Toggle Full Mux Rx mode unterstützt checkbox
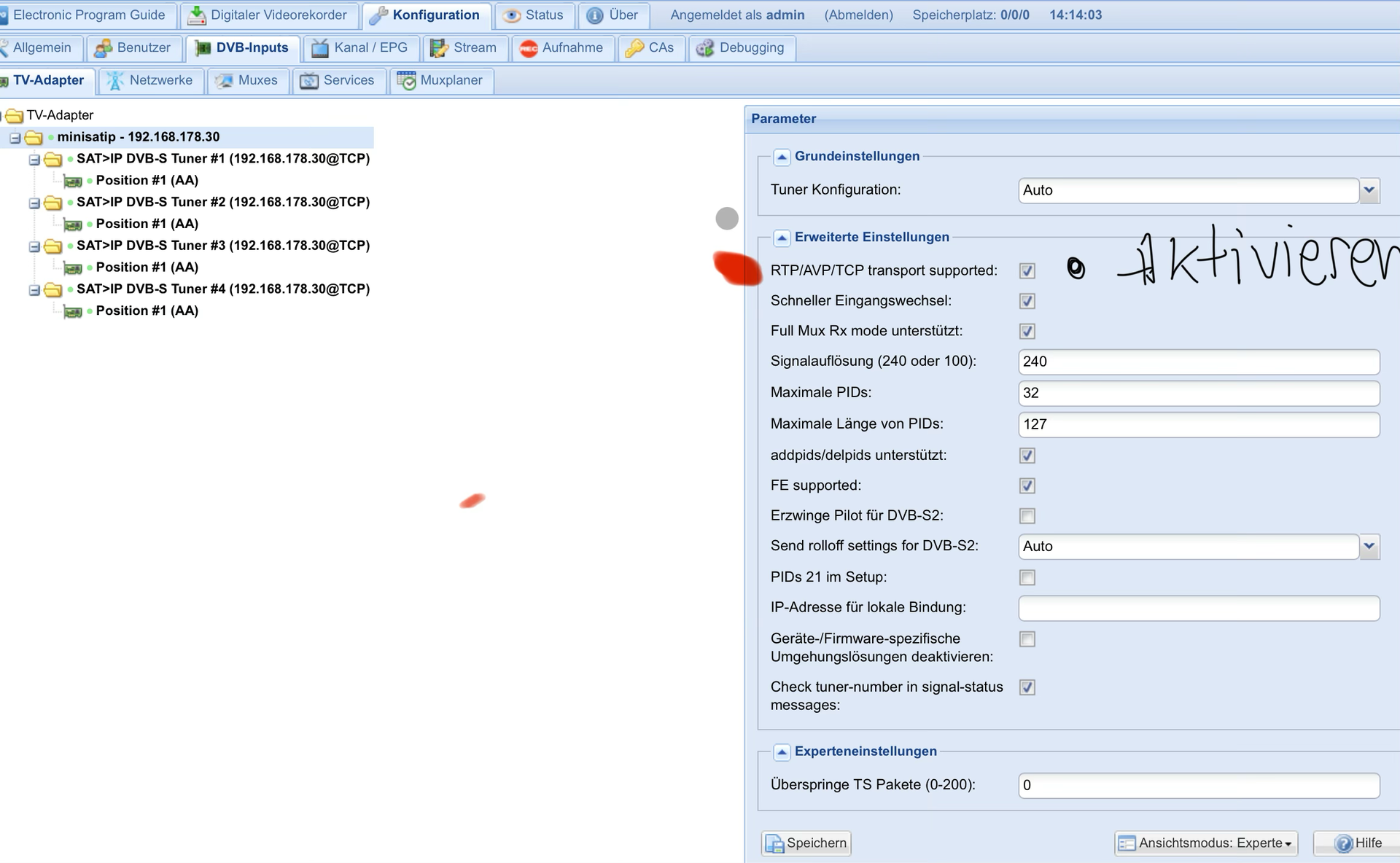 pyautogui.click(x=1027, y=332)
